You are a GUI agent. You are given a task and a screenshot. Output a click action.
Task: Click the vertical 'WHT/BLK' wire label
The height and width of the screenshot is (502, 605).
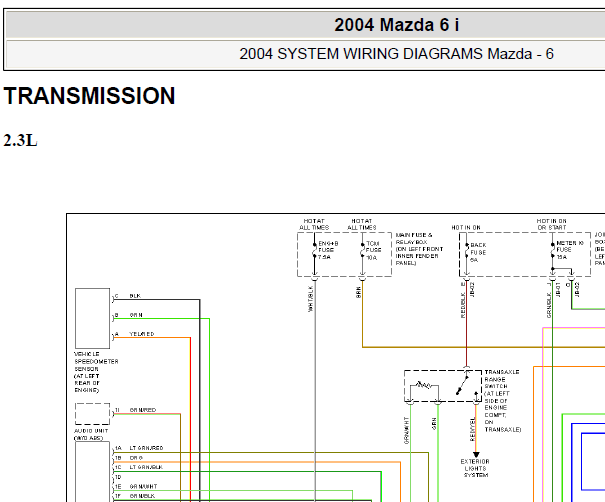point(310,299)
